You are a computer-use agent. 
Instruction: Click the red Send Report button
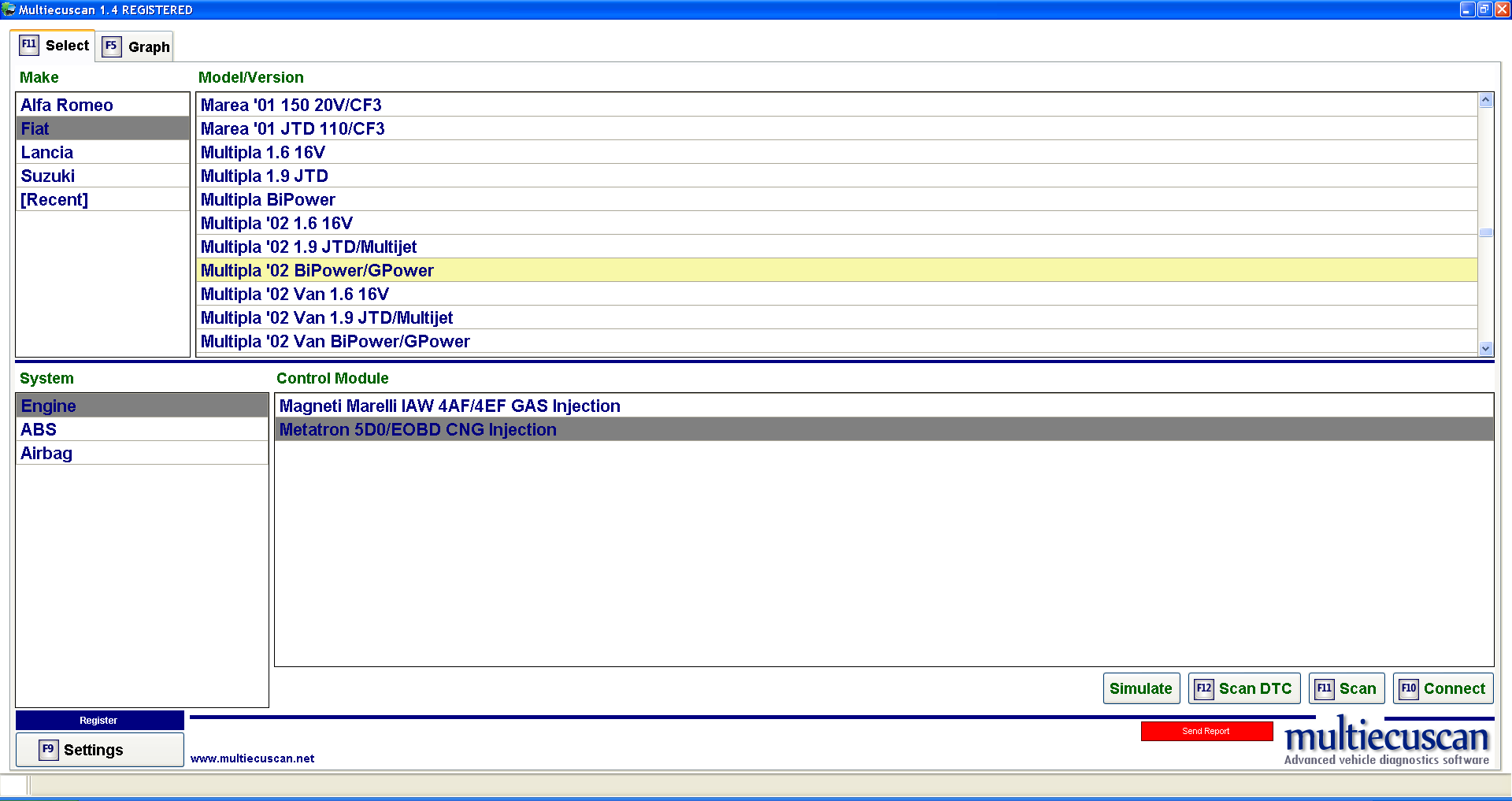1206,731
